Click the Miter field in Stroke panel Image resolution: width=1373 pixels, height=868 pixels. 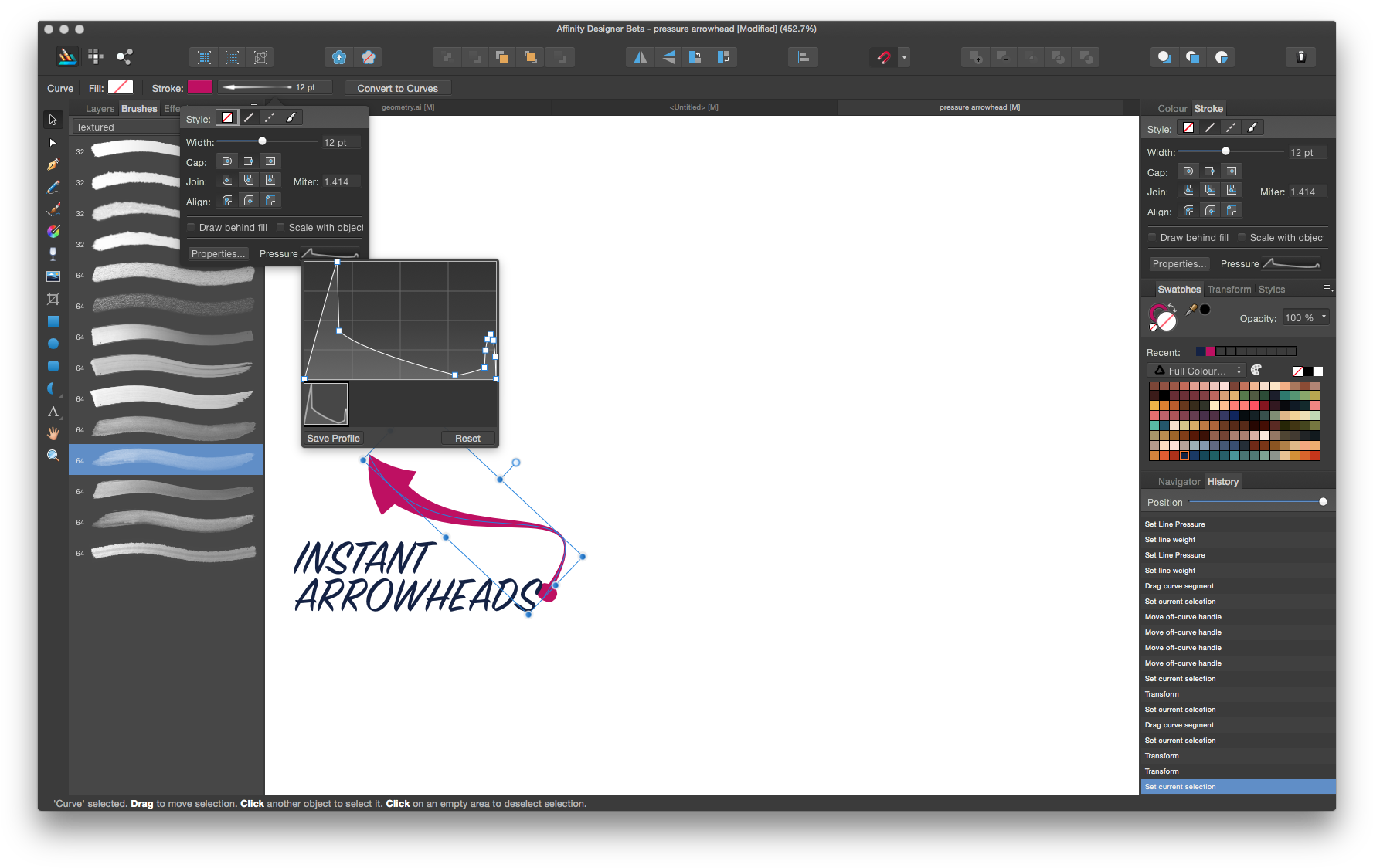point(1307,192)
